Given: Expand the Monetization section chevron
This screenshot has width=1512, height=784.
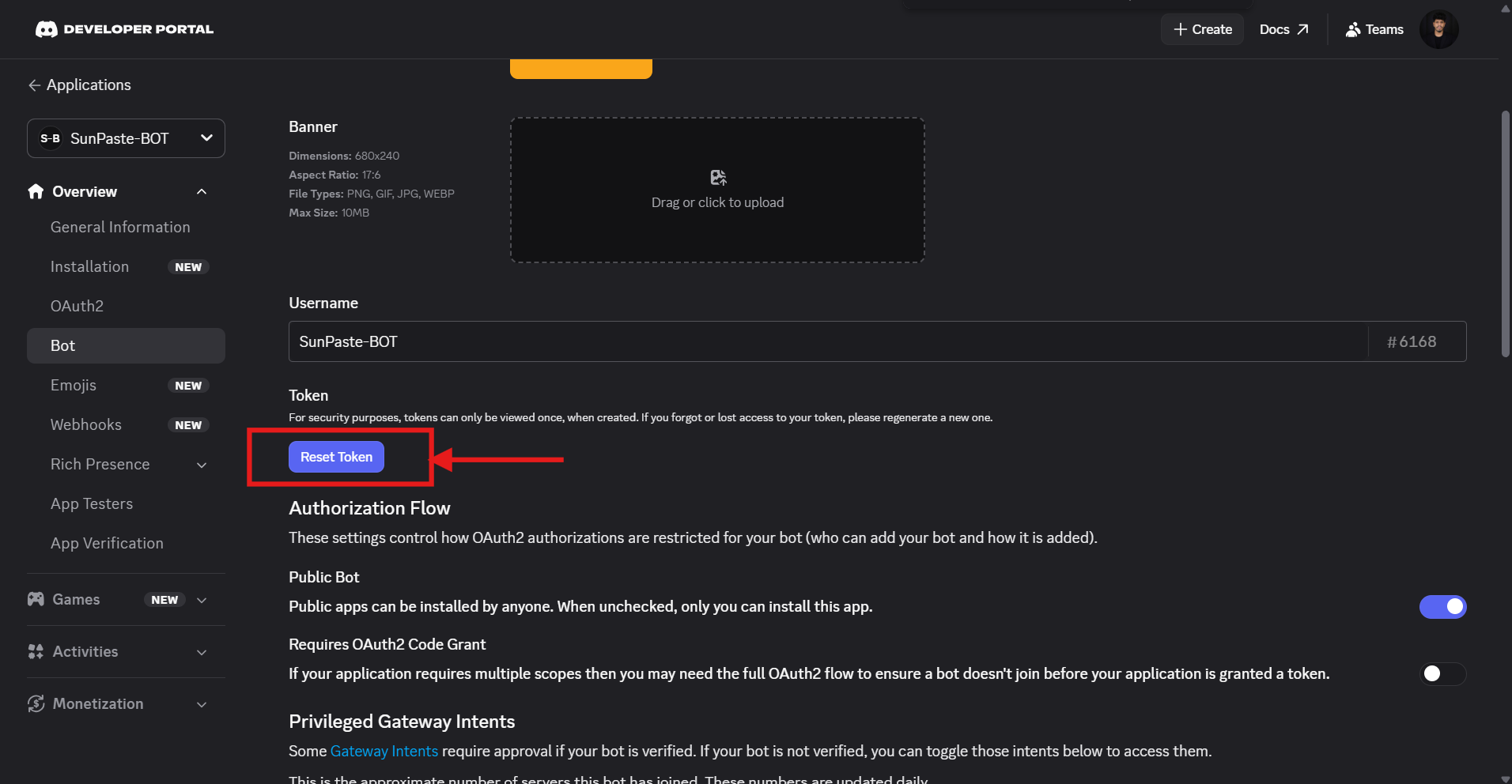Looking at the screenshot, I should pos(202,704).
